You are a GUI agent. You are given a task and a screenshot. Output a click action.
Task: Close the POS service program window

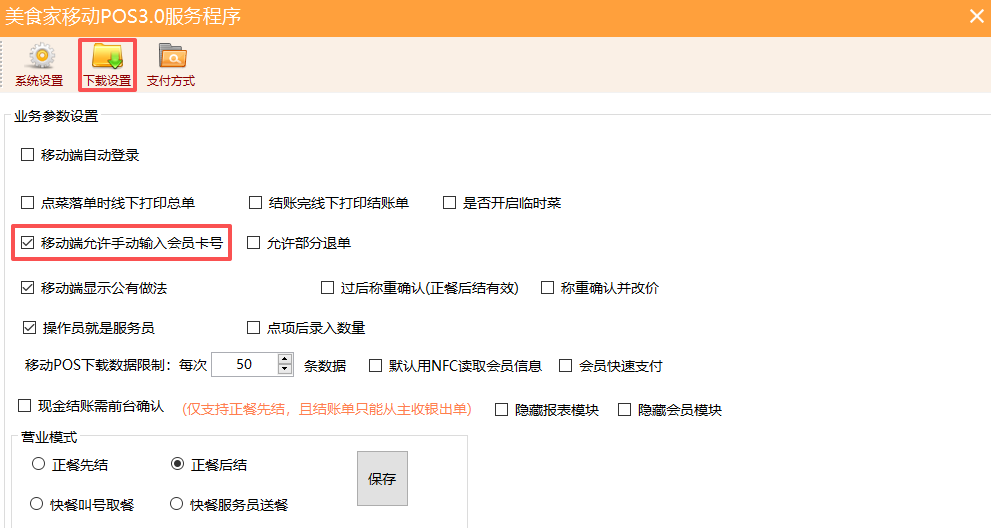point(976,16)
